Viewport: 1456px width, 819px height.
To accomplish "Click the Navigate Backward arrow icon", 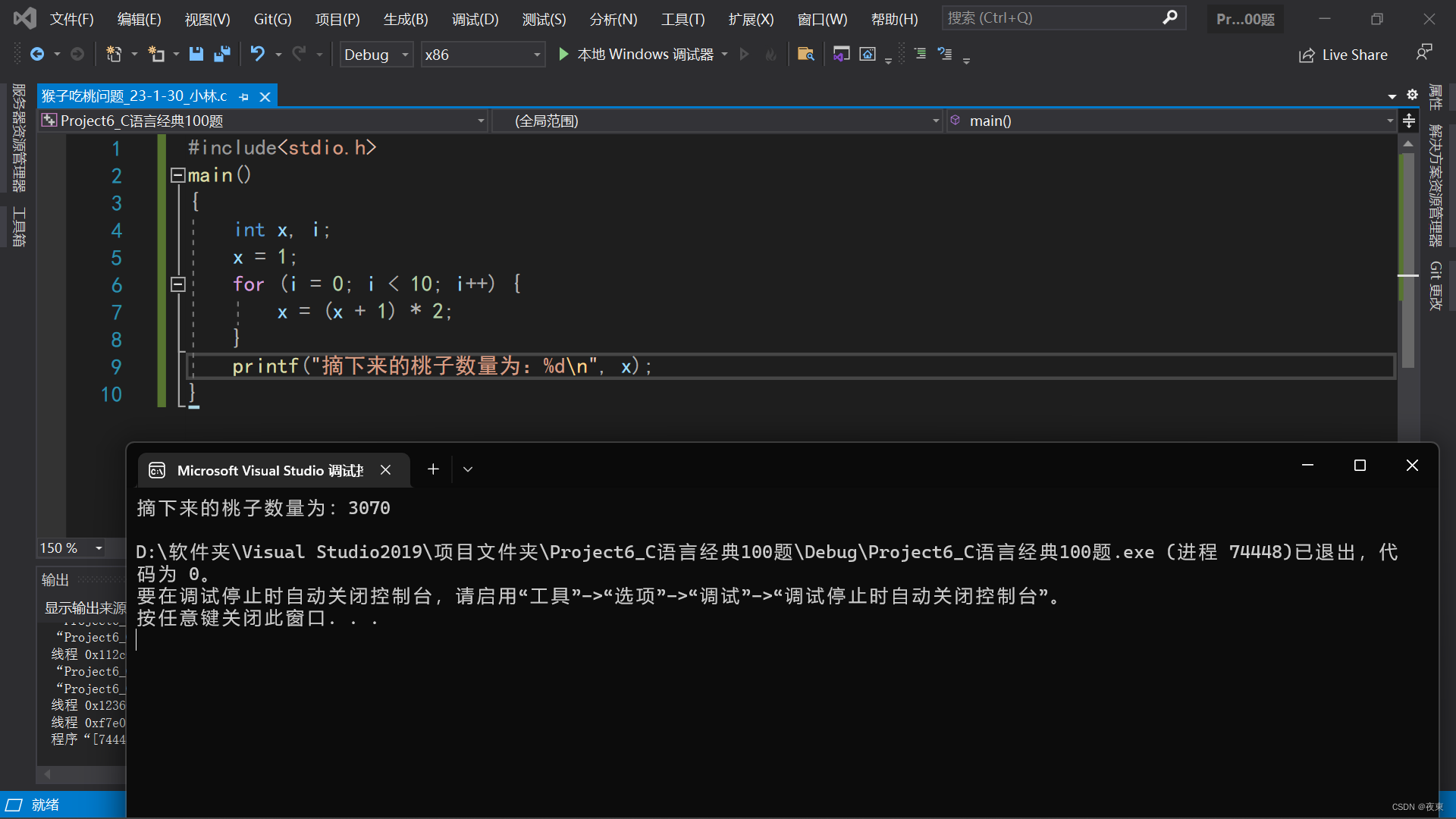I will [x=38, y=54].
